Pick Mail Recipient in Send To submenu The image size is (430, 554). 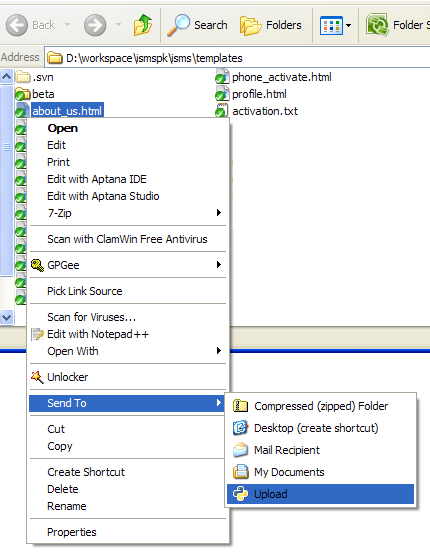click(x=320, y=450)
